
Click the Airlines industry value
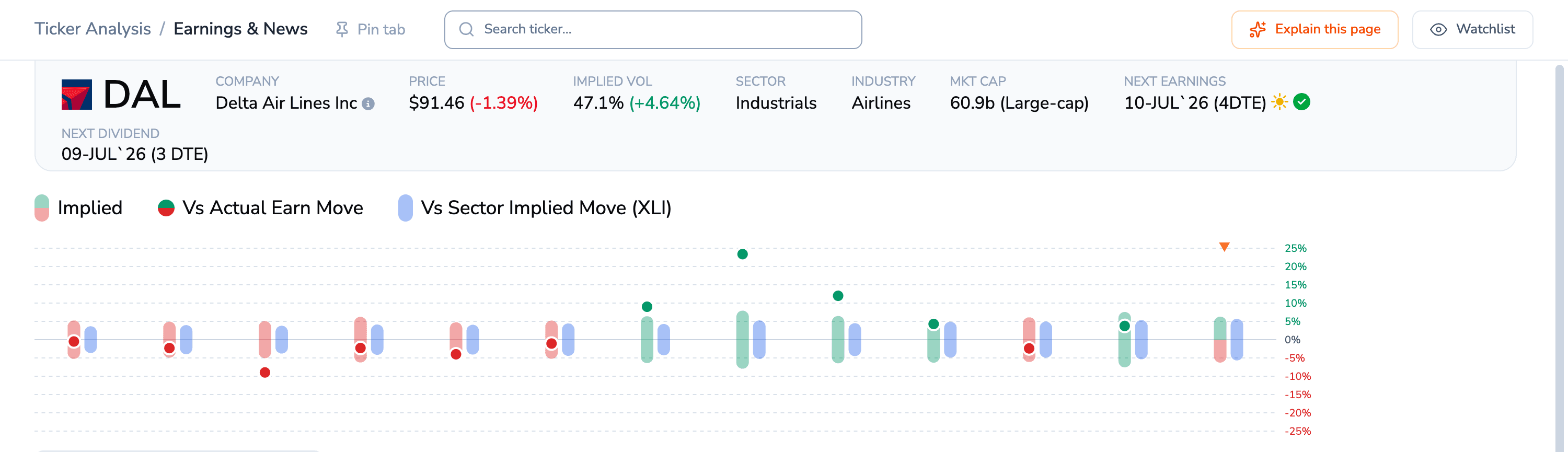coord(881,103)
